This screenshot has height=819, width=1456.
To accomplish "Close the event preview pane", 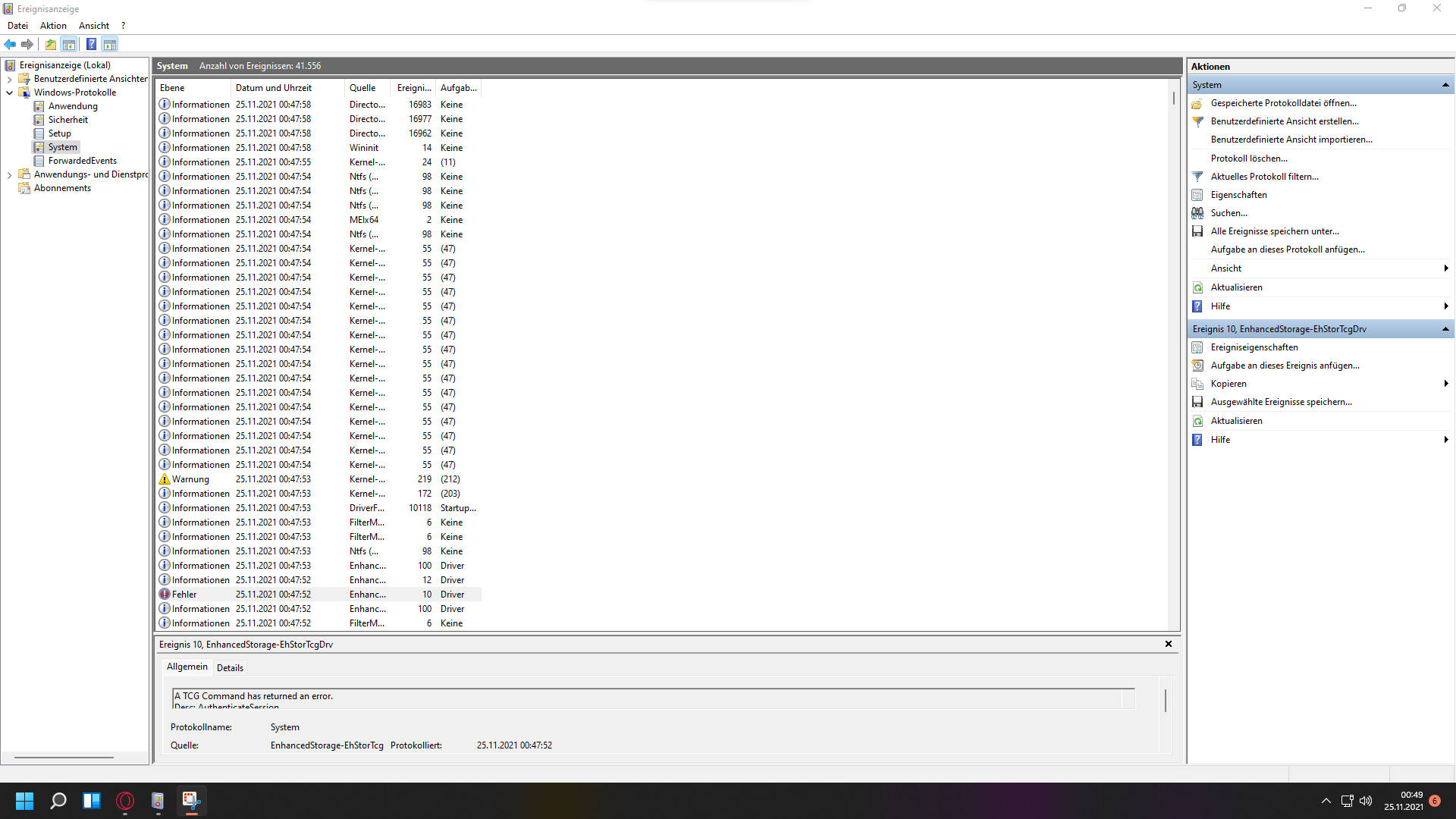I will click(1169, 644).
